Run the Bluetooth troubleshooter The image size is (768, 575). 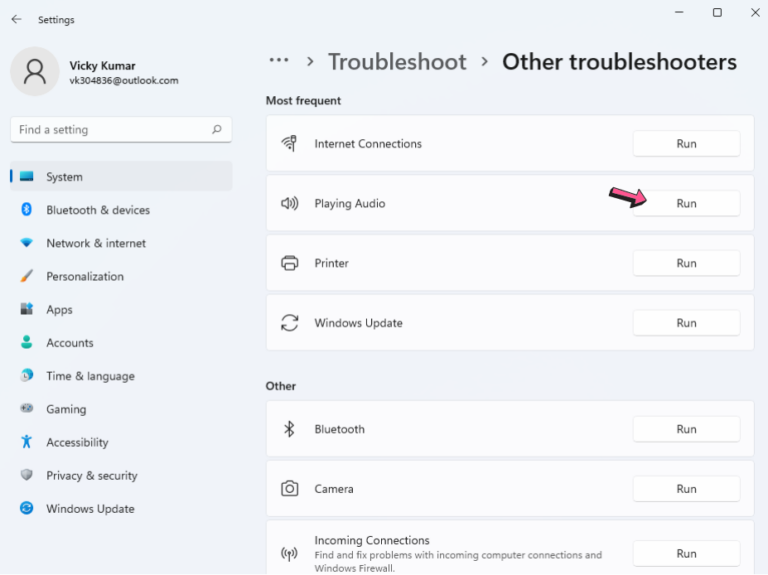[686, 429]
